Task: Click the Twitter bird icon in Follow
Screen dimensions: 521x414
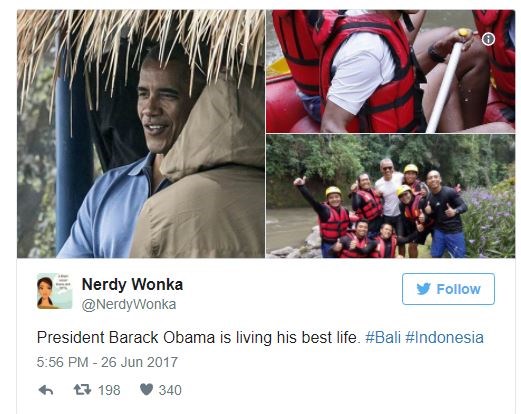Action: (423, 289)
